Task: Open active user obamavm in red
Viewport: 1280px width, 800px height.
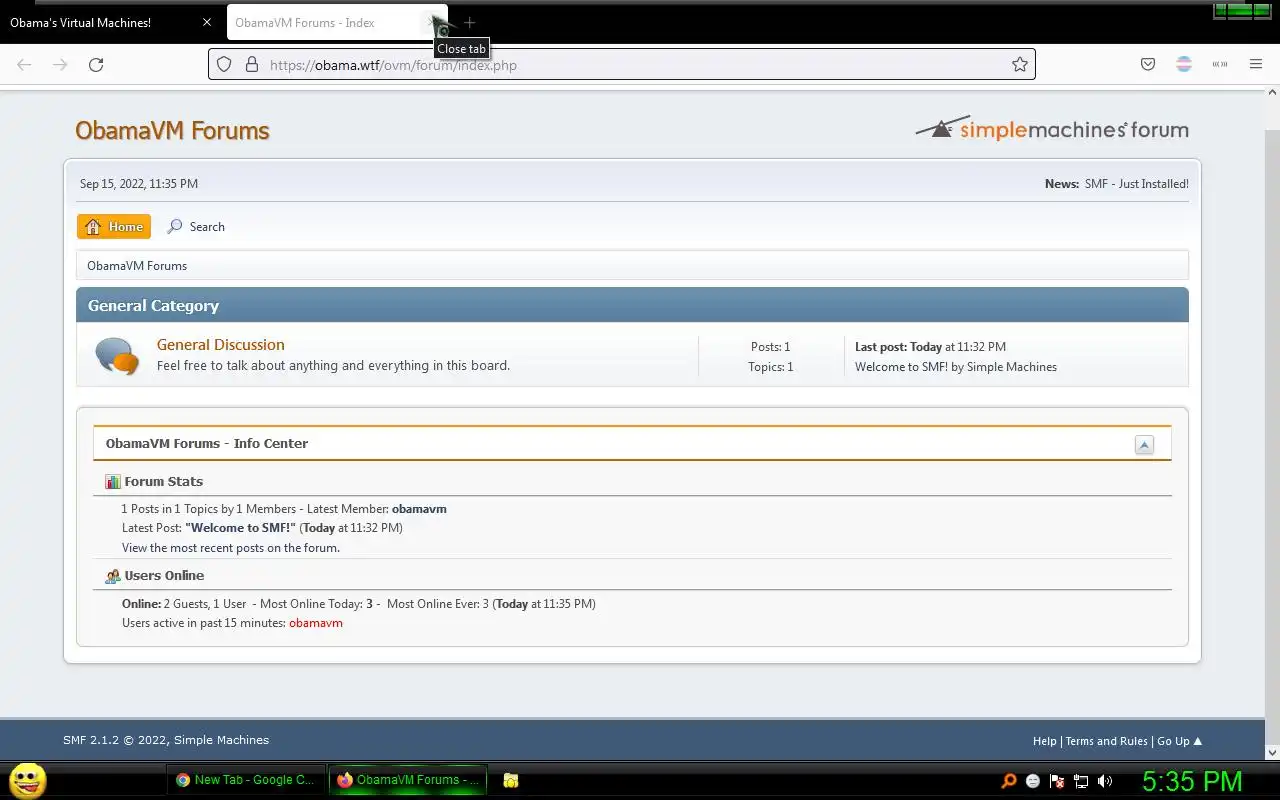Action: click(x=316, y=623)
